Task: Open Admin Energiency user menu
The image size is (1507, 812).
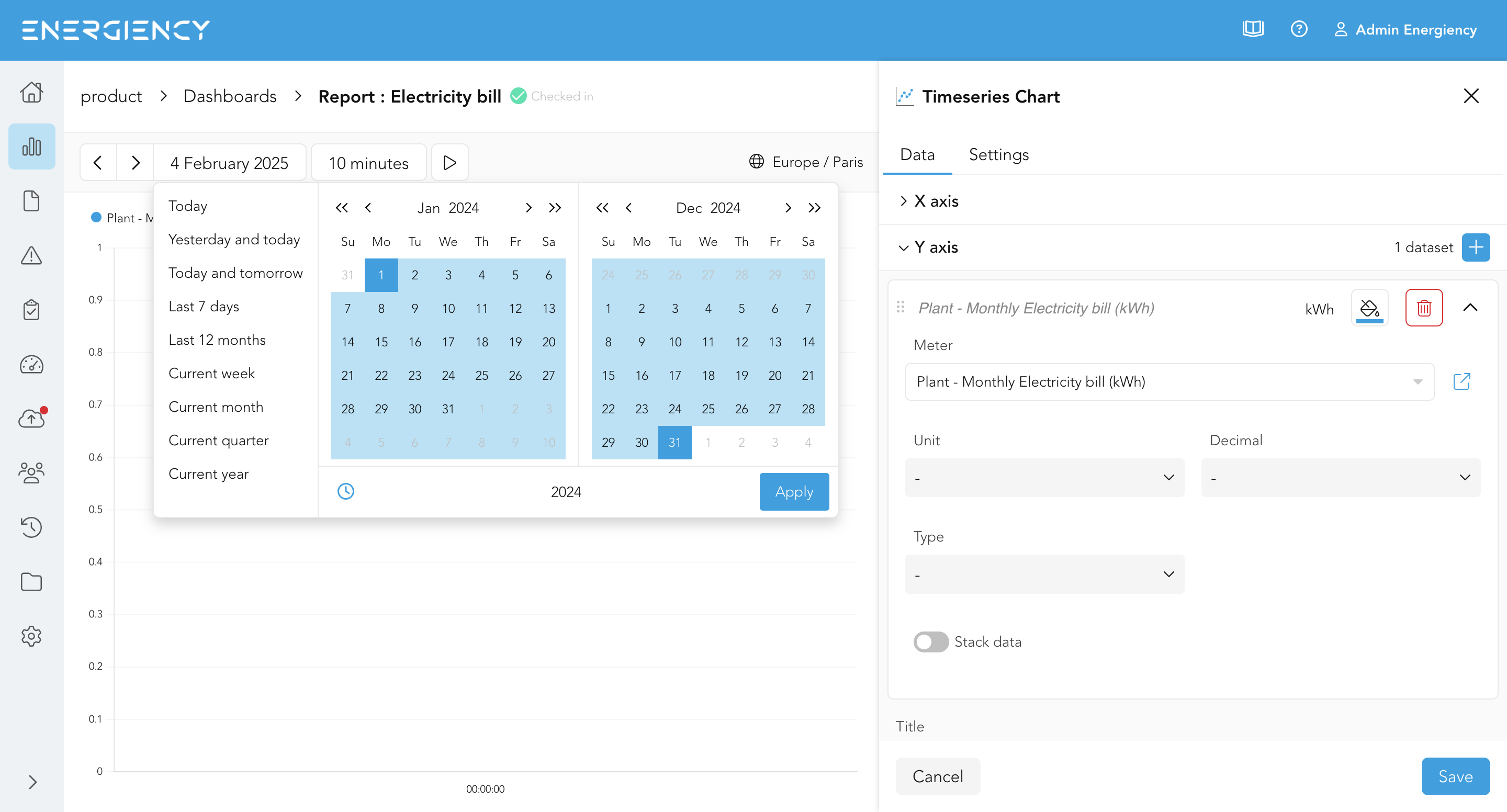Action: point(1405,29)
